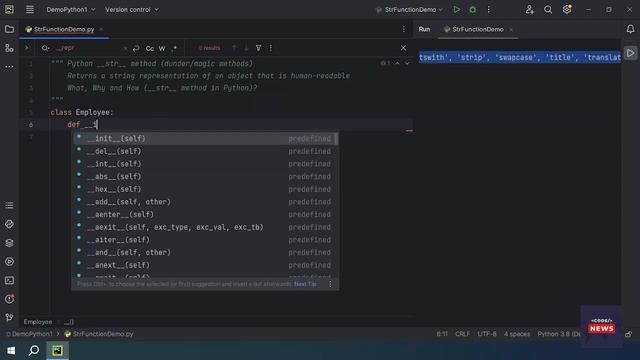This screenshot has width=640, height=360.
Task: Open find bar more options
Action: click(x=271, y=48)
